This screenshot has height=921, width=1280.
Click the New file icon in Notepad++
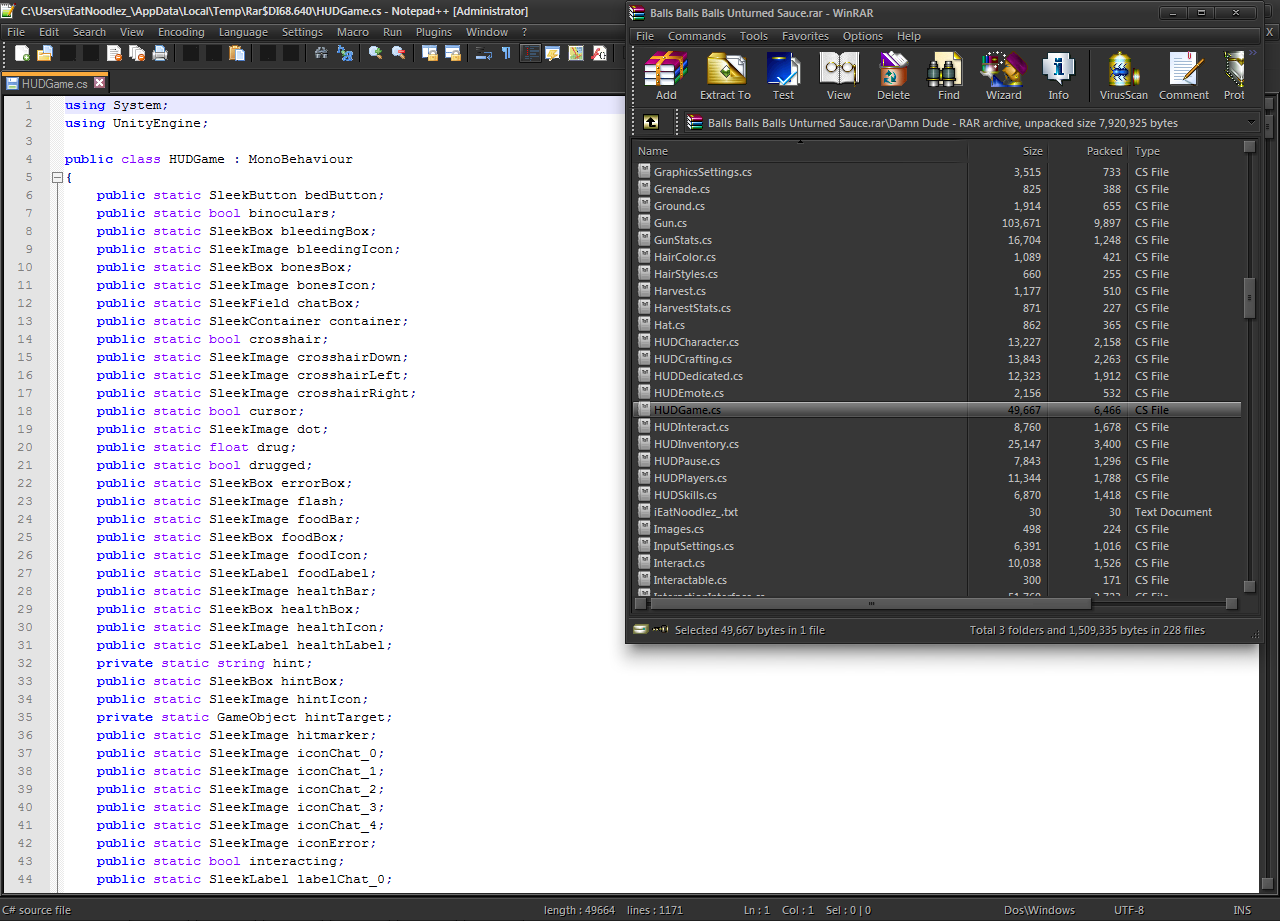click(22, 53)
